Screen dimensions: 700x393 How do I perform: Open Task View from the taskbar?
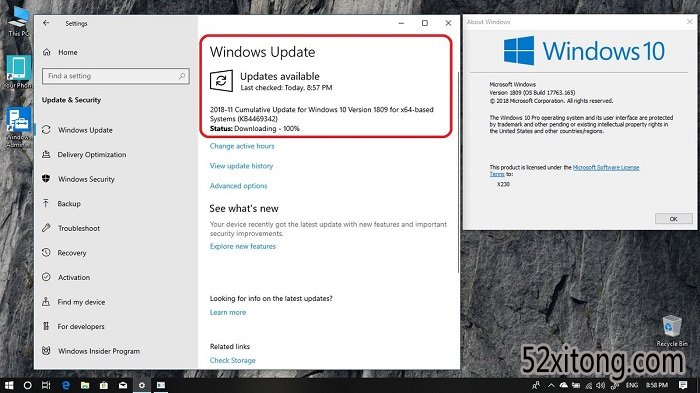click(46, 385)
